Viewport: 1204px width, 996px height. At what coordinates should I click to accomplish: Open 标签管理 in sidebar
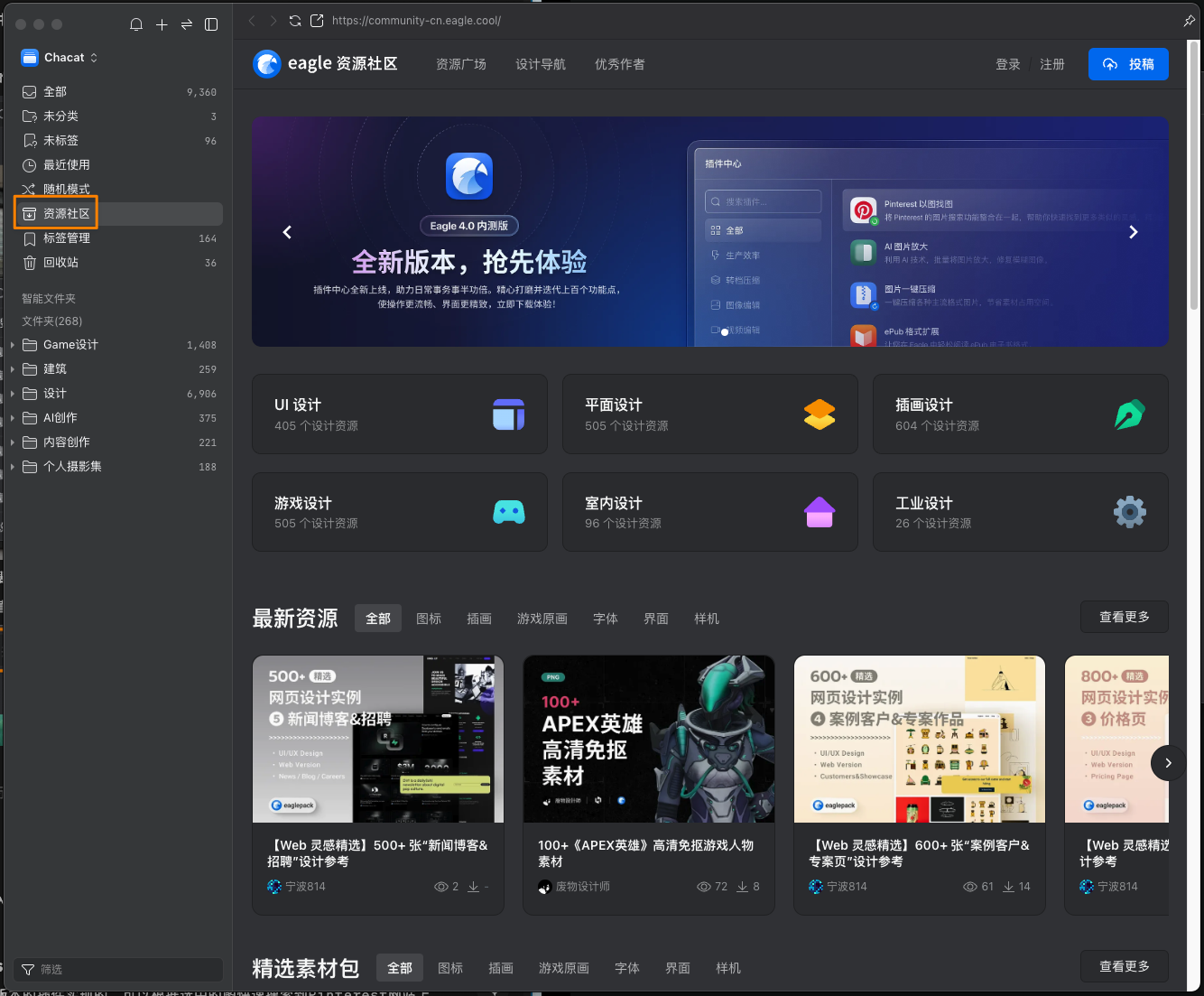pos(119,238)
